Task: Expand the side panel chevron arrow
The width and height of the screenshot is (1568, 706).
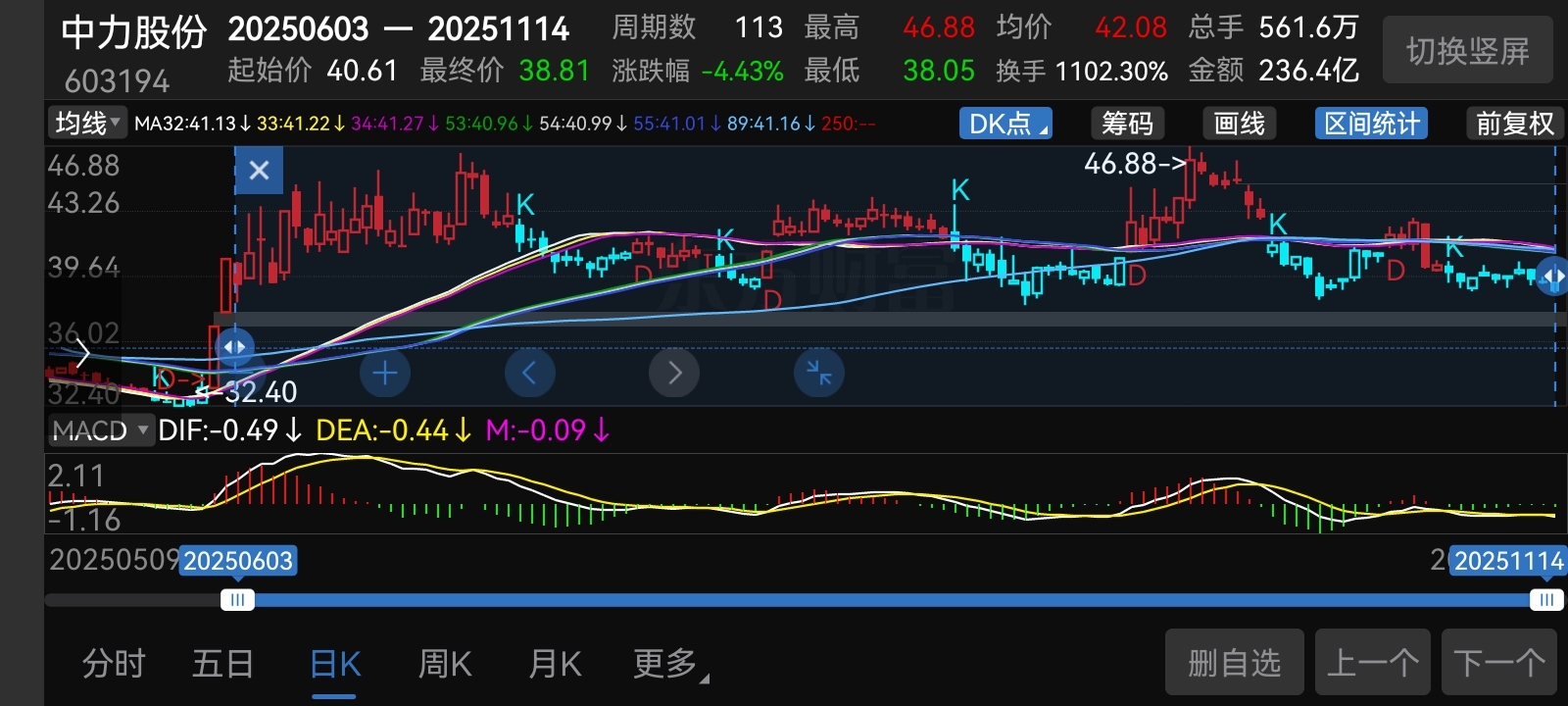Action: [x=82, y=353]
